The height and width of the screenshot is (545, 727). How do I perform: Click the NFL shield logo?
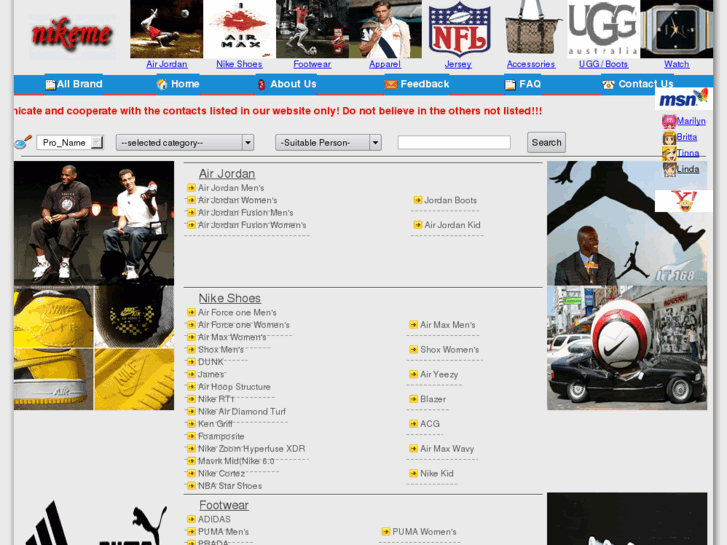459,29
